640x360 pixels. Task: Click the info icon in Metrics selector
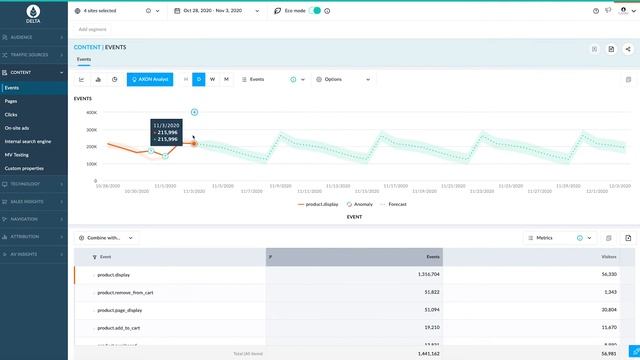(580, 238)
